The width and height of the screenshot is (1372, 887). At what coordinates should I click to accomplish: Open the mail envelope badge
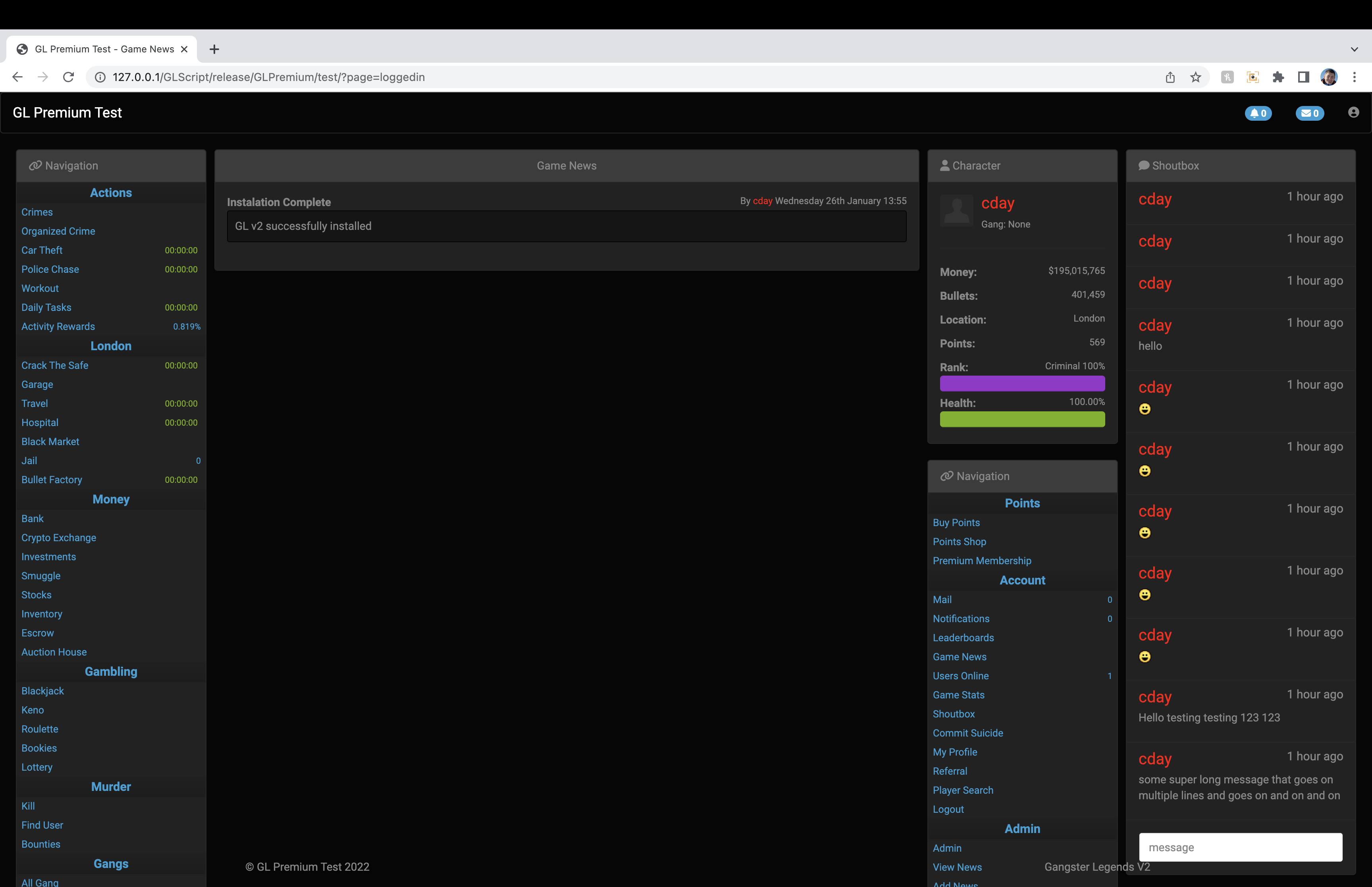1309,113
